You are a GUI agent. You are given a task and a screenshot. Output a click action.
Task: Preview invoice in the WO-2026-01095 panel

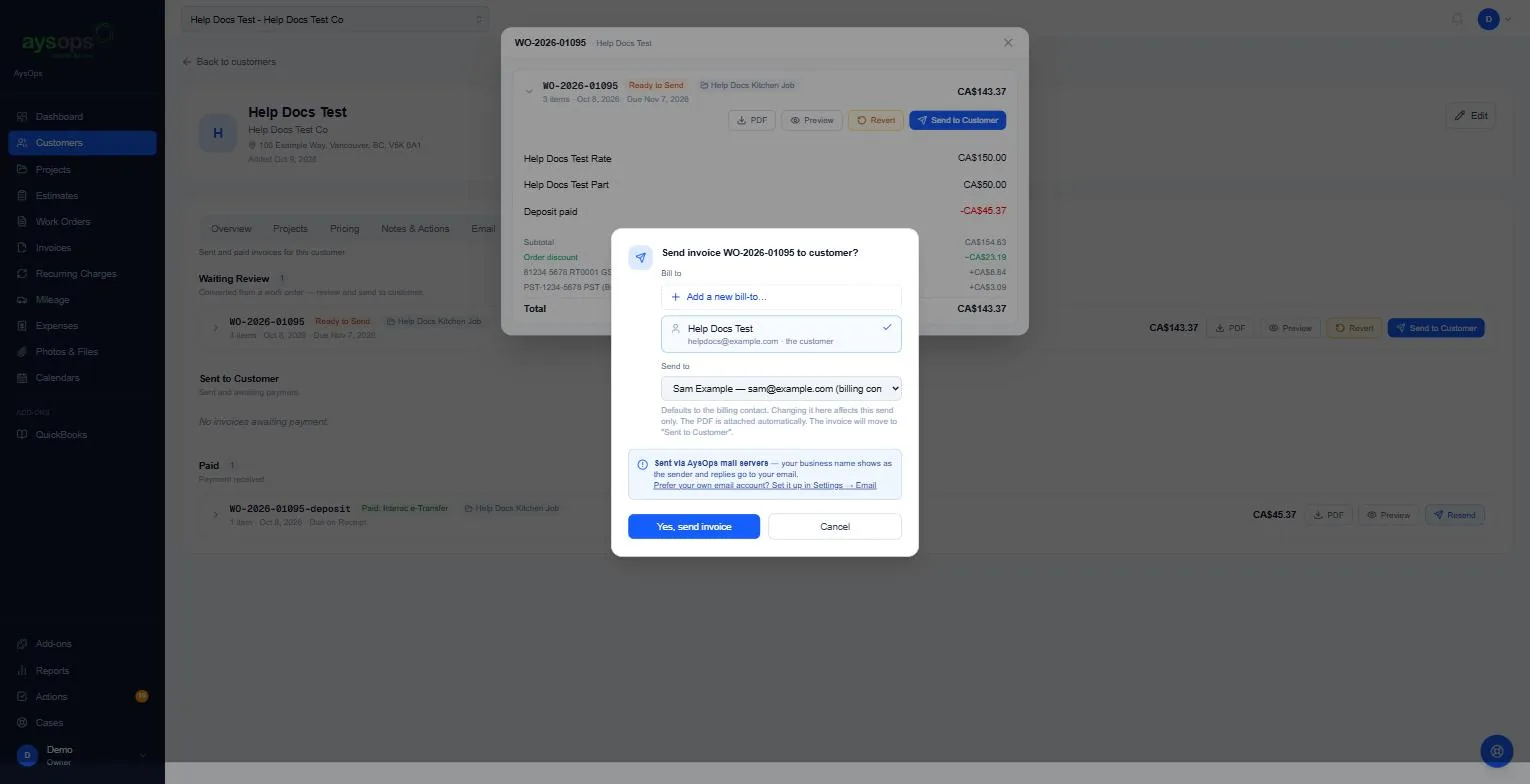pos(812,120)
